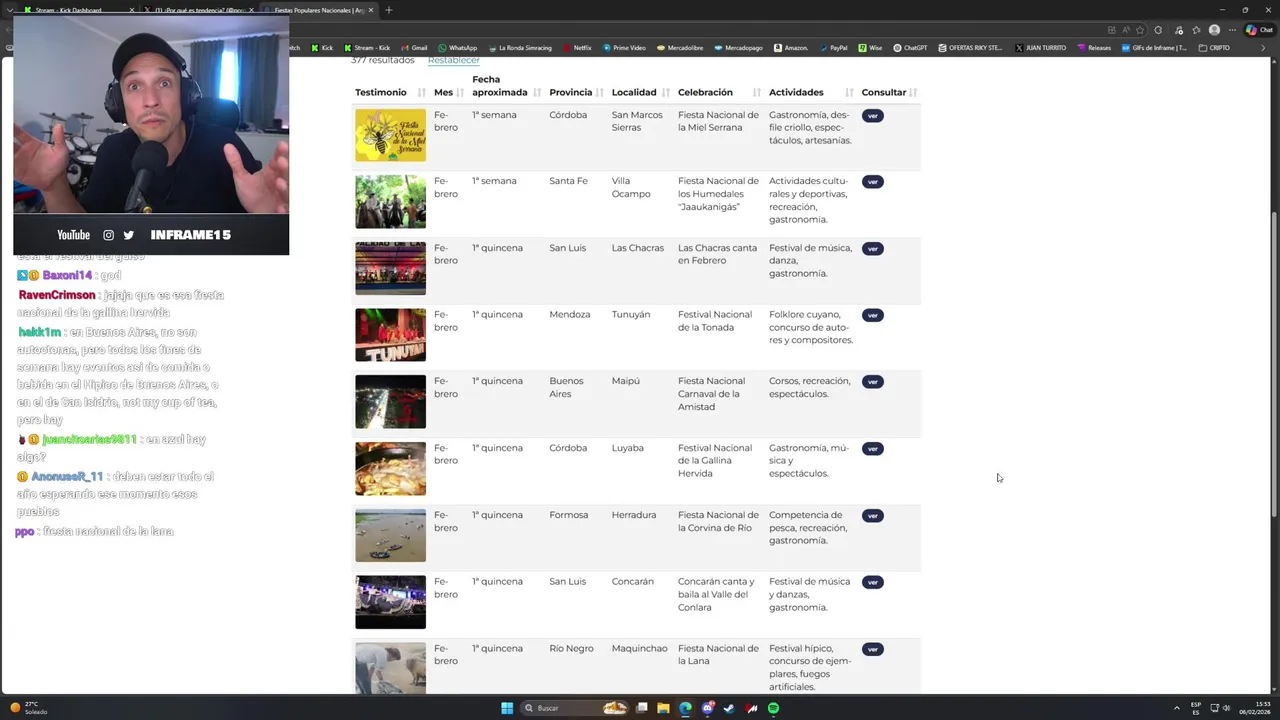Open the Herradura river boats thumbnail
The image size is (1280, 720).
[390, 535]
